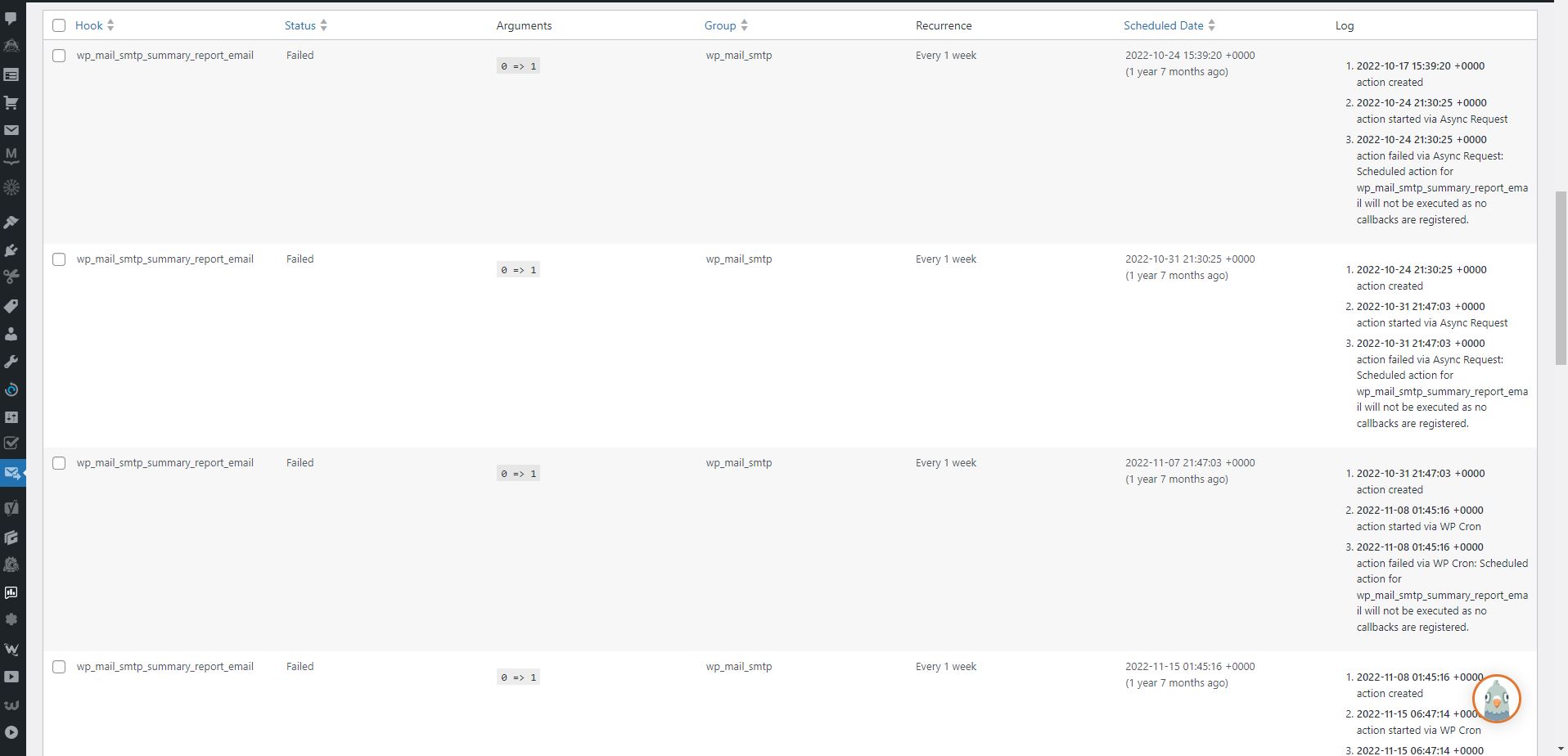The image size is (1568, 756).
Task: Click hook name in row scheduled 2022-11-07
Action: click(x=165, y=463)
